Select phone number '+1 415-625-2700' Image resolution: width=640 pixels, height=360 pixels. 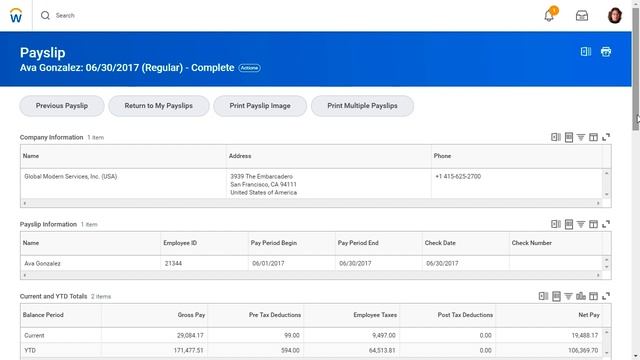(x=458, y=176)
